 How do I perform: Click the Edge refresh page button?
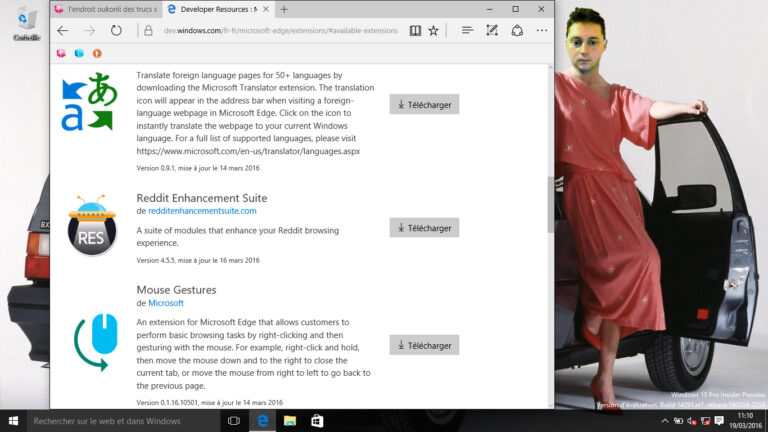click(117, 31)
